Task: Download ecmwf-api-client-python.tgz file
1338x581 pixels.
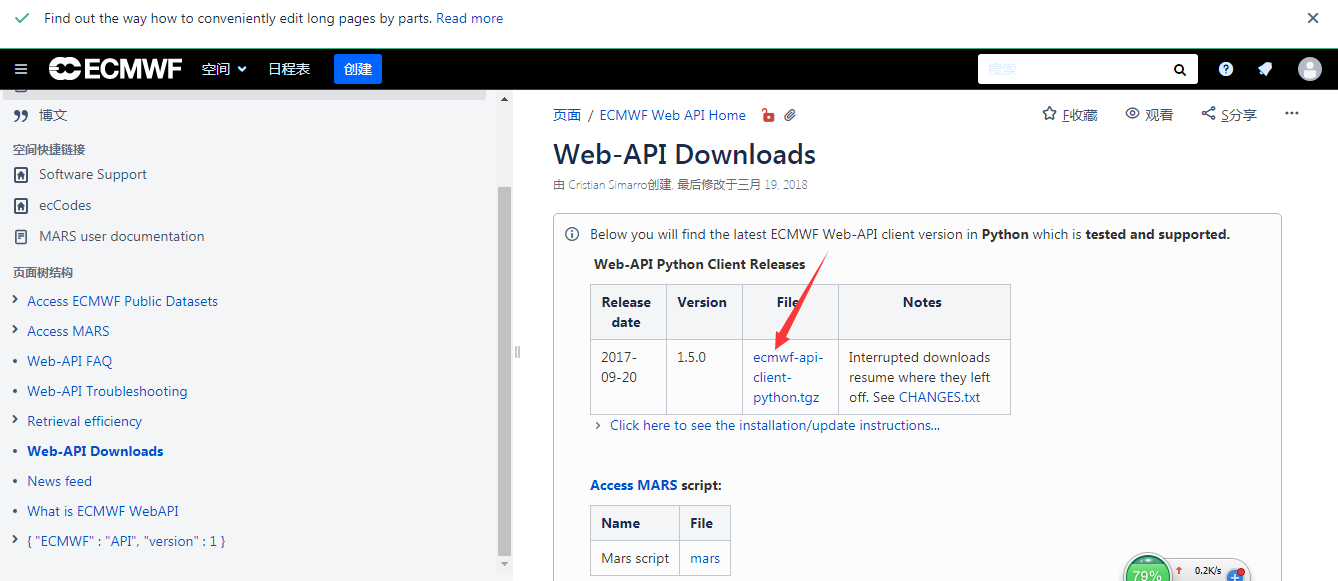Action: point(788,377)
